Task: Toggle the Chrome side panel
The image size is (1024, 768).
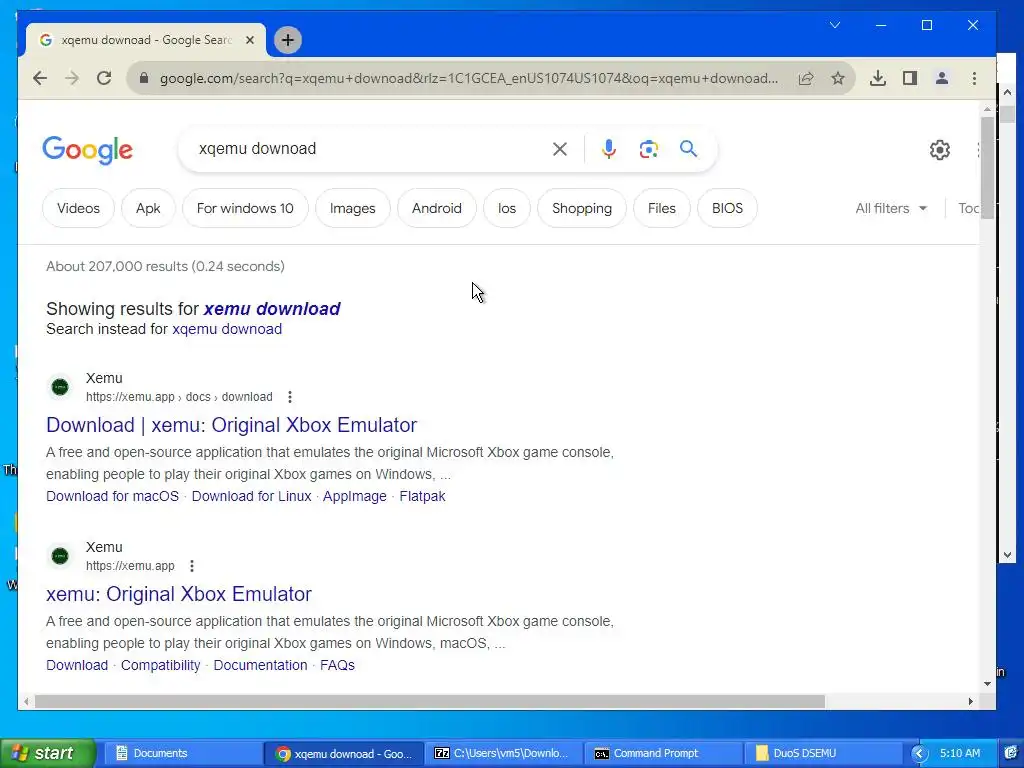Action: click(x=910, y=78)
